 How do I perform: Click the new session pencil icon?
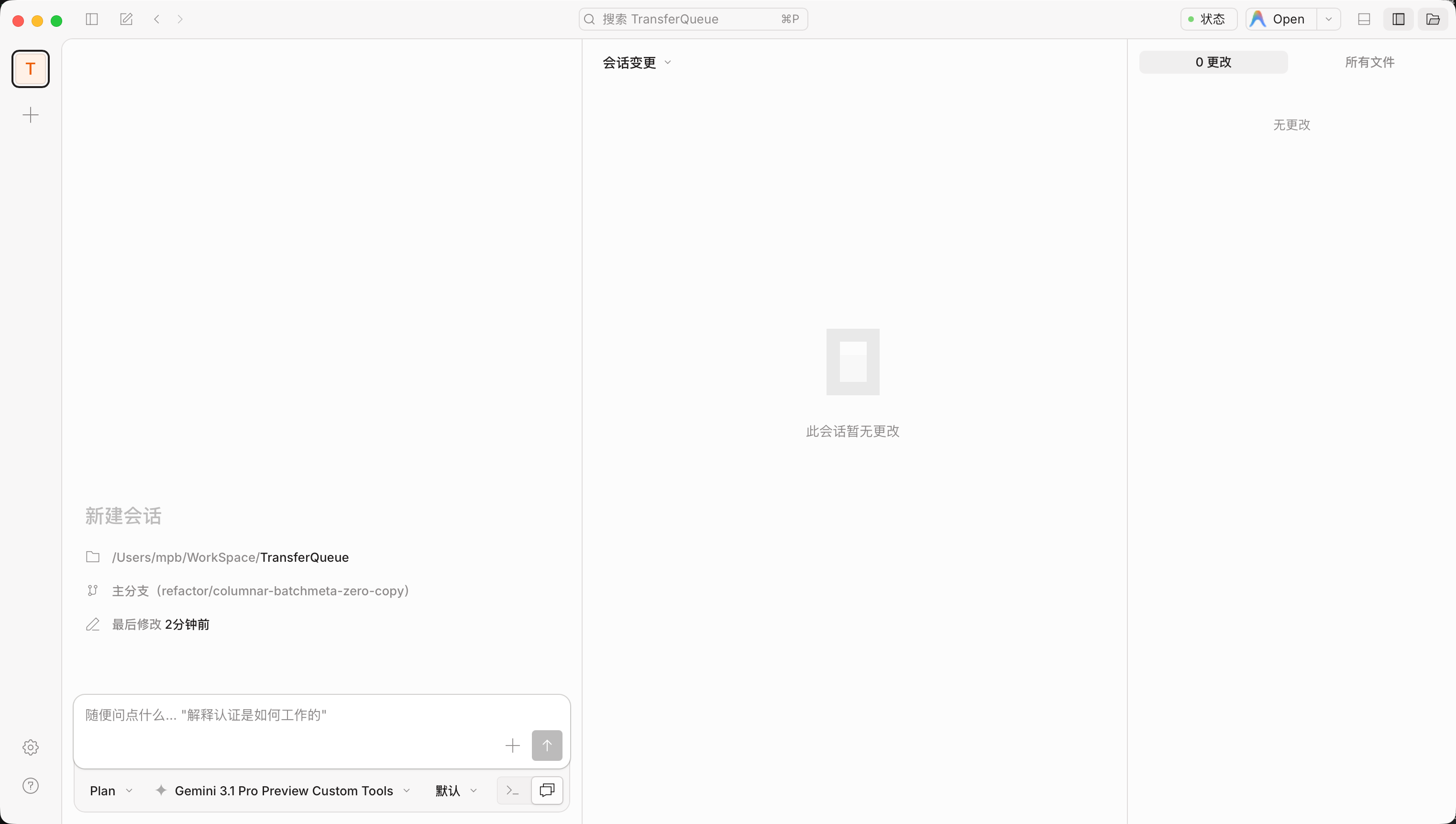[x=126, y=19]
